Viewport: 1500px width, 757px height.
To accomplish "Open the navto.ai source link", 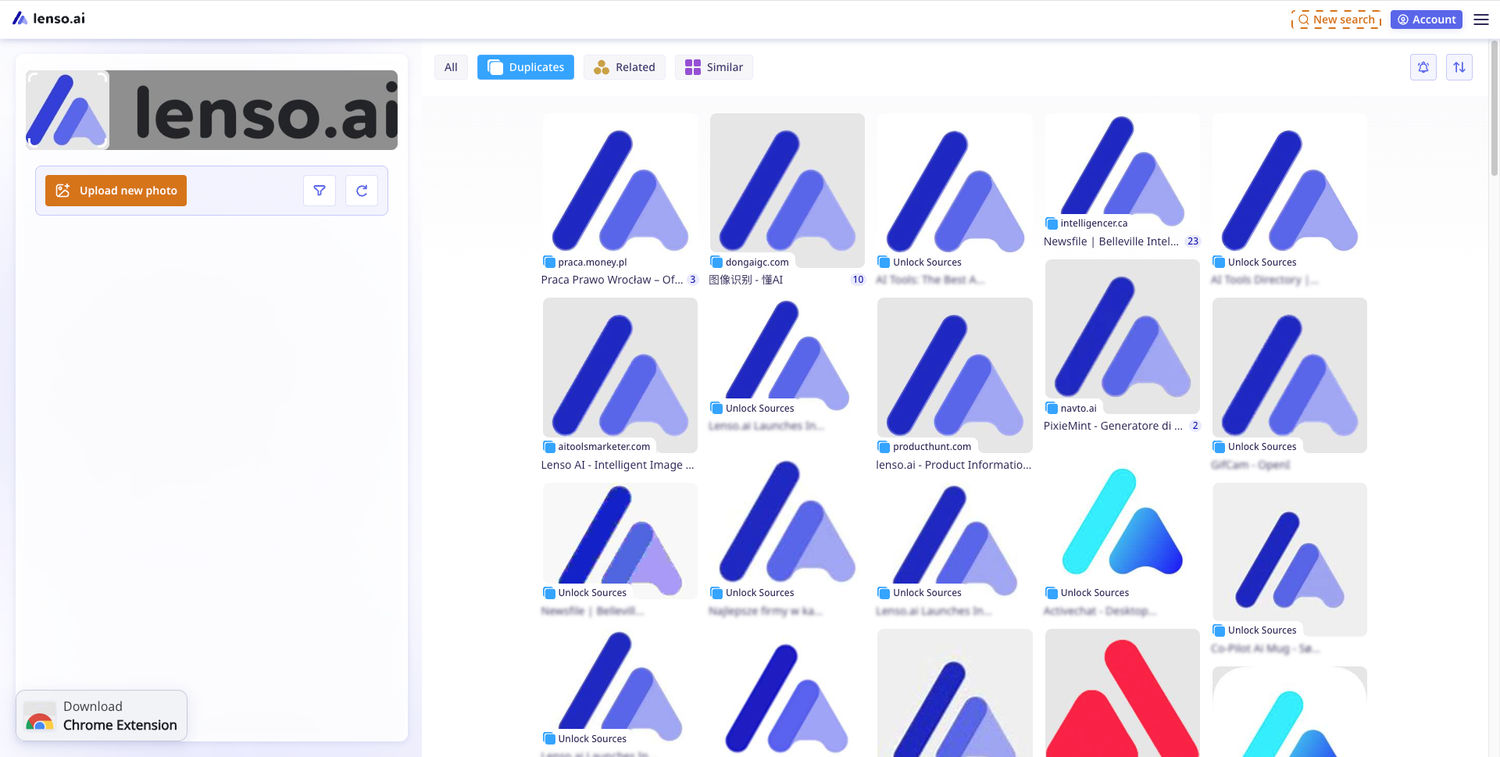I will point(1079,408).
